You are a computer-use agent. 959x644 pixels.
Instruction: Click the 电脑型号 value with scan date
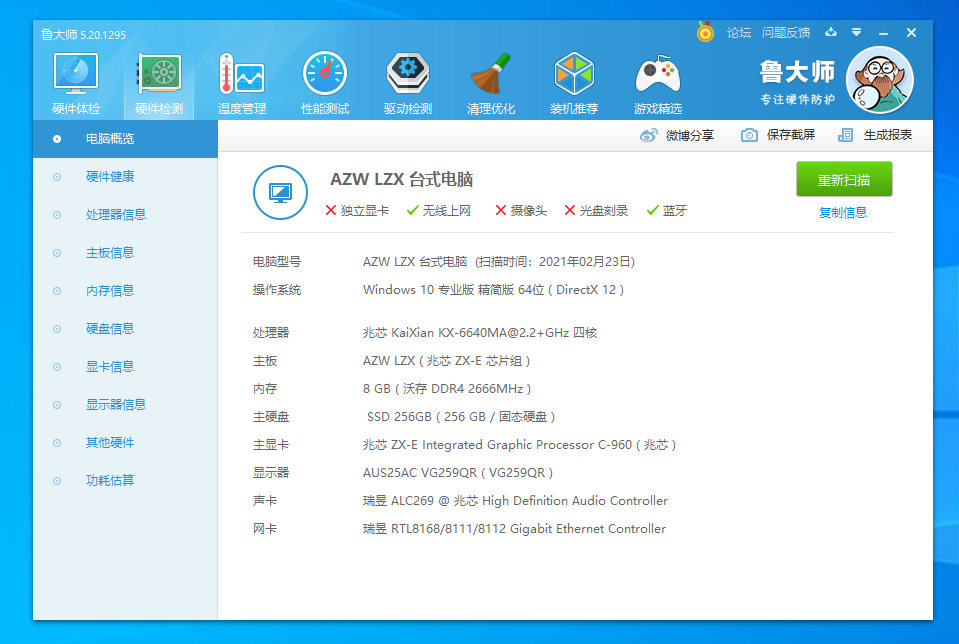click(499, 262)
